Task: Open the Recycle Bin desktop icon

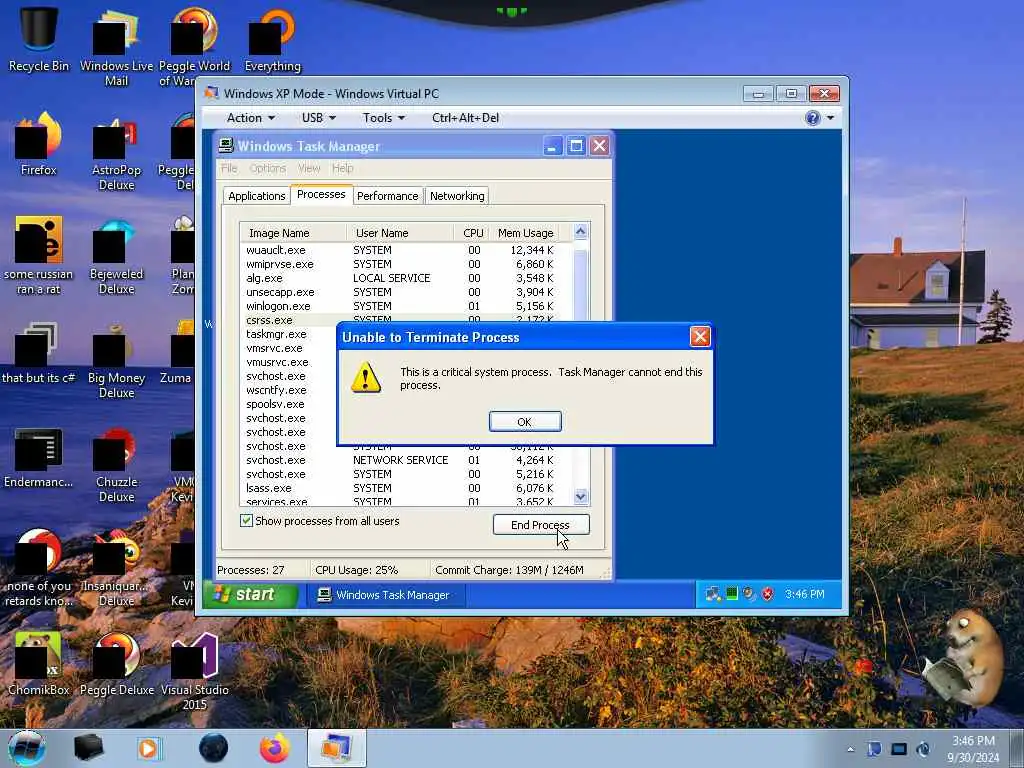Action: (x=39, y=39)
